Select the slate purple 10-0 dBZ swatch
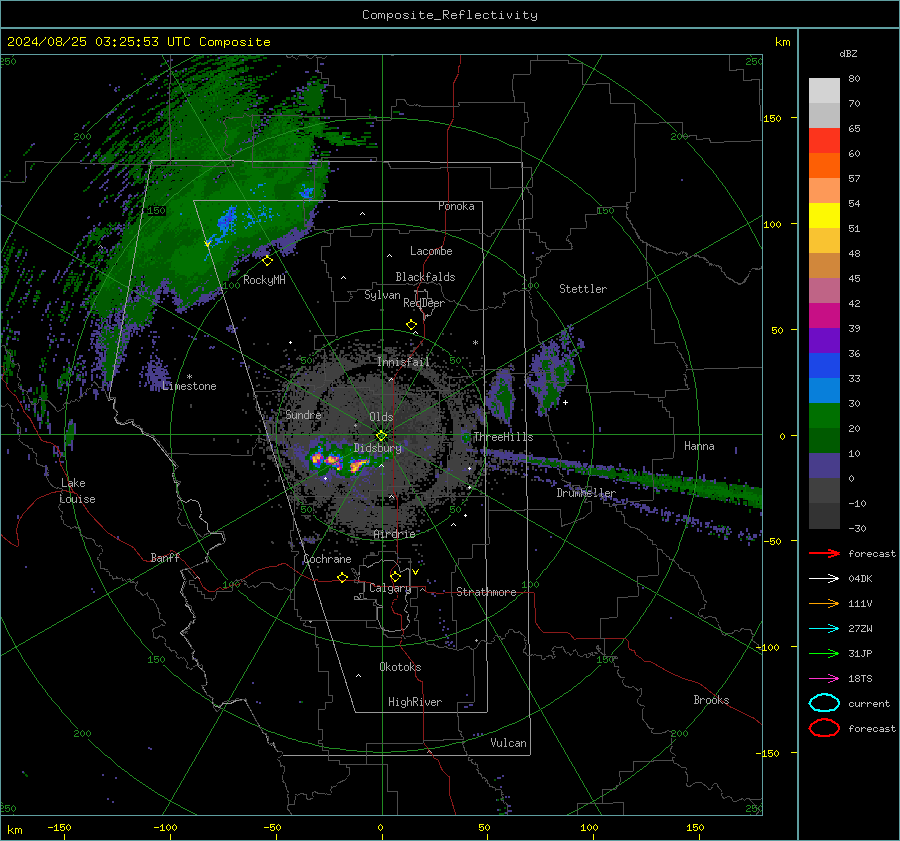The width and height of the screenshot is (900, 841). coord(824,465)
